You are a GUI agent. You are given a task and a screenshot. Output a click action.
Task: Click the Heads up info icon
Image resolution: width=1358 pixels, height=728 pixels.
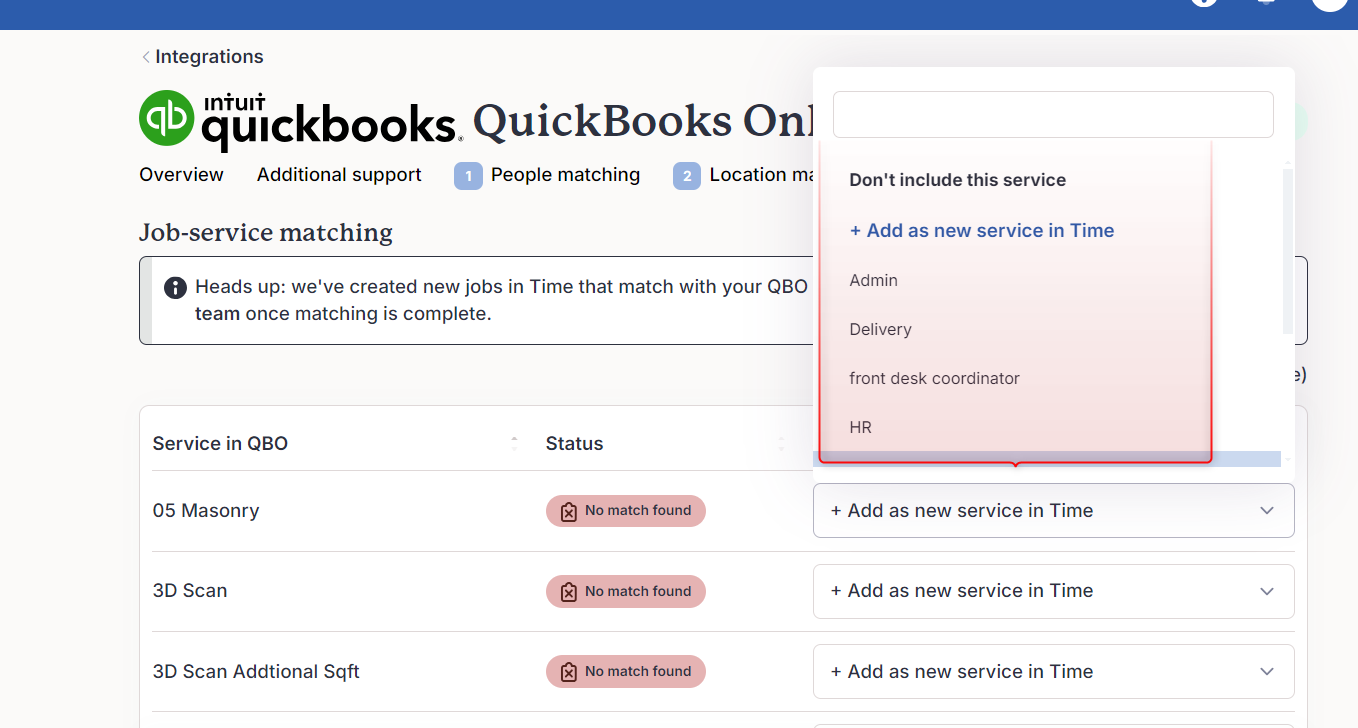(x=175, y=288)
